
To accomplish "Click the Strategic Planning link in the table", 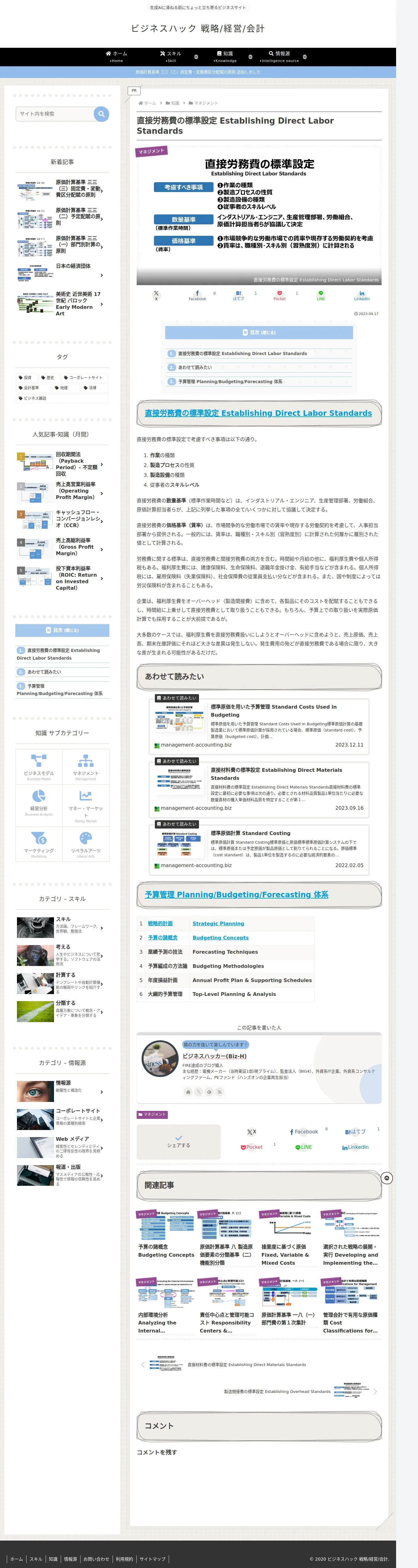I will click(x=218, y=923).
